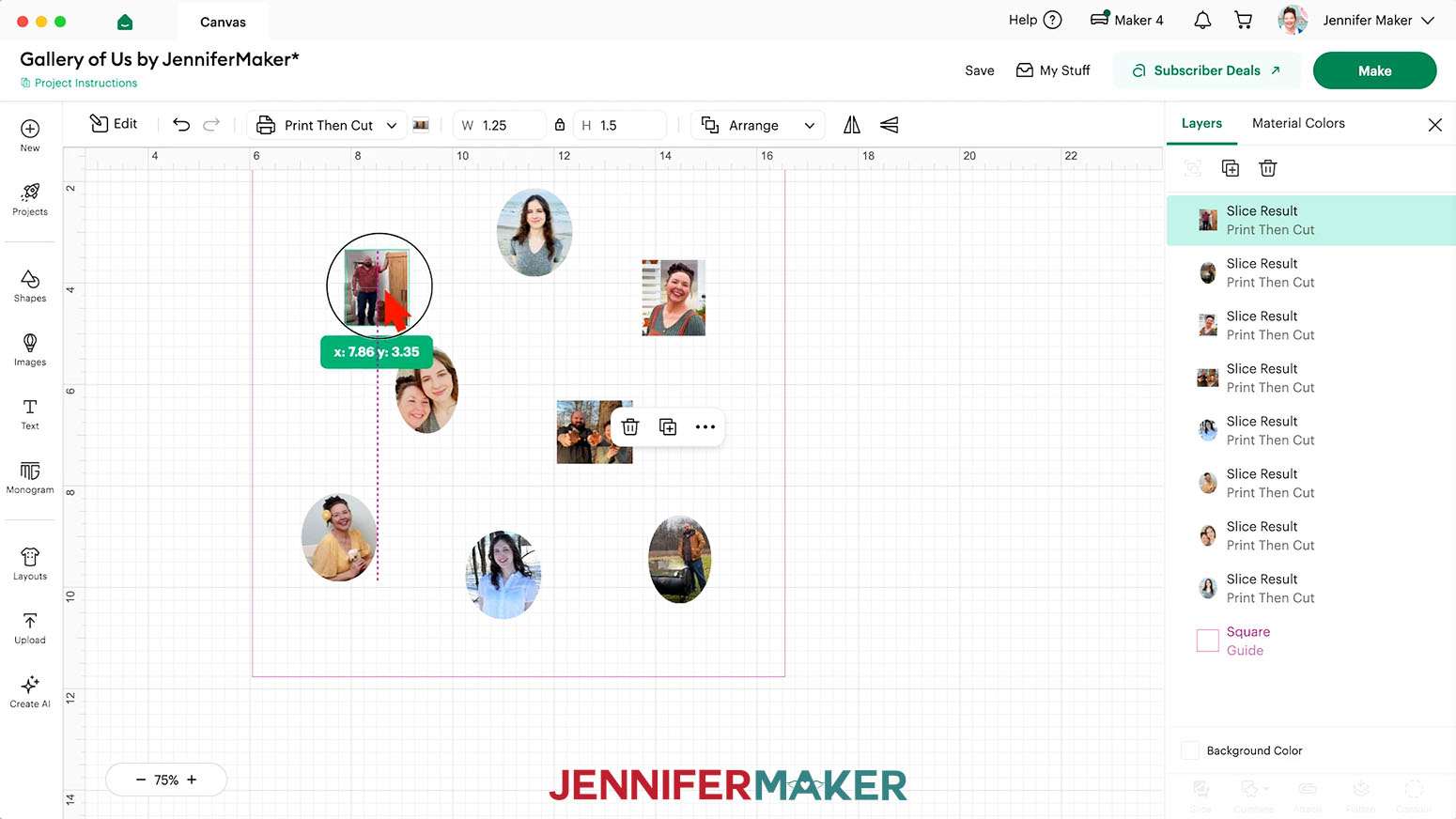Open the Create AI tool
Screen dimensions: 1456x819
pos(30,692)
